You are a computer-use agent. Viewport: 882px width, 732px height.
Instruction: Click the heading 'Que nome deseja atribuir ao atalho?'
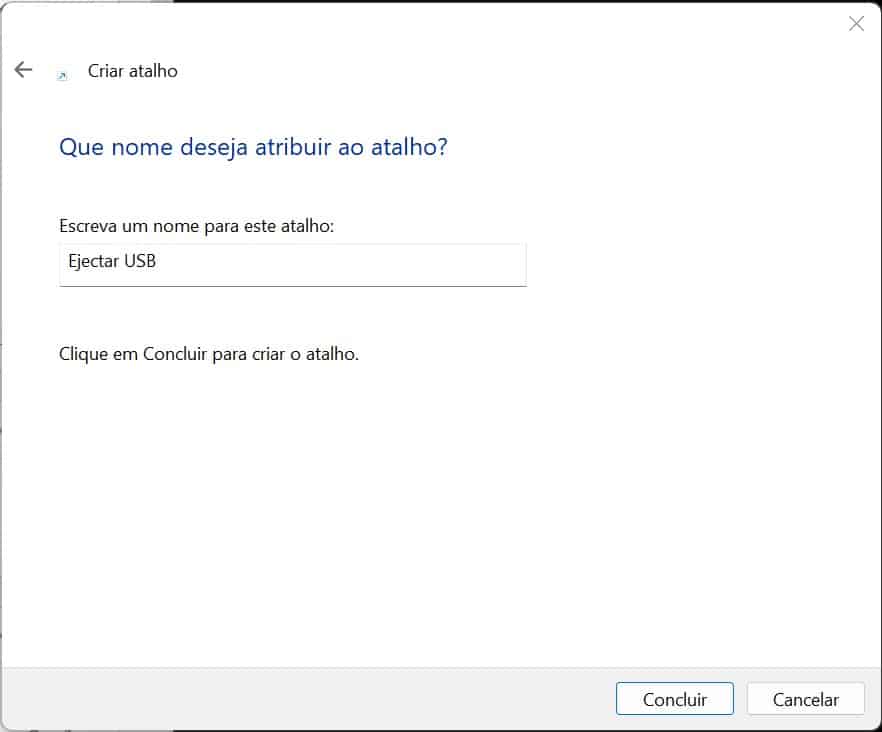point(253,147)
